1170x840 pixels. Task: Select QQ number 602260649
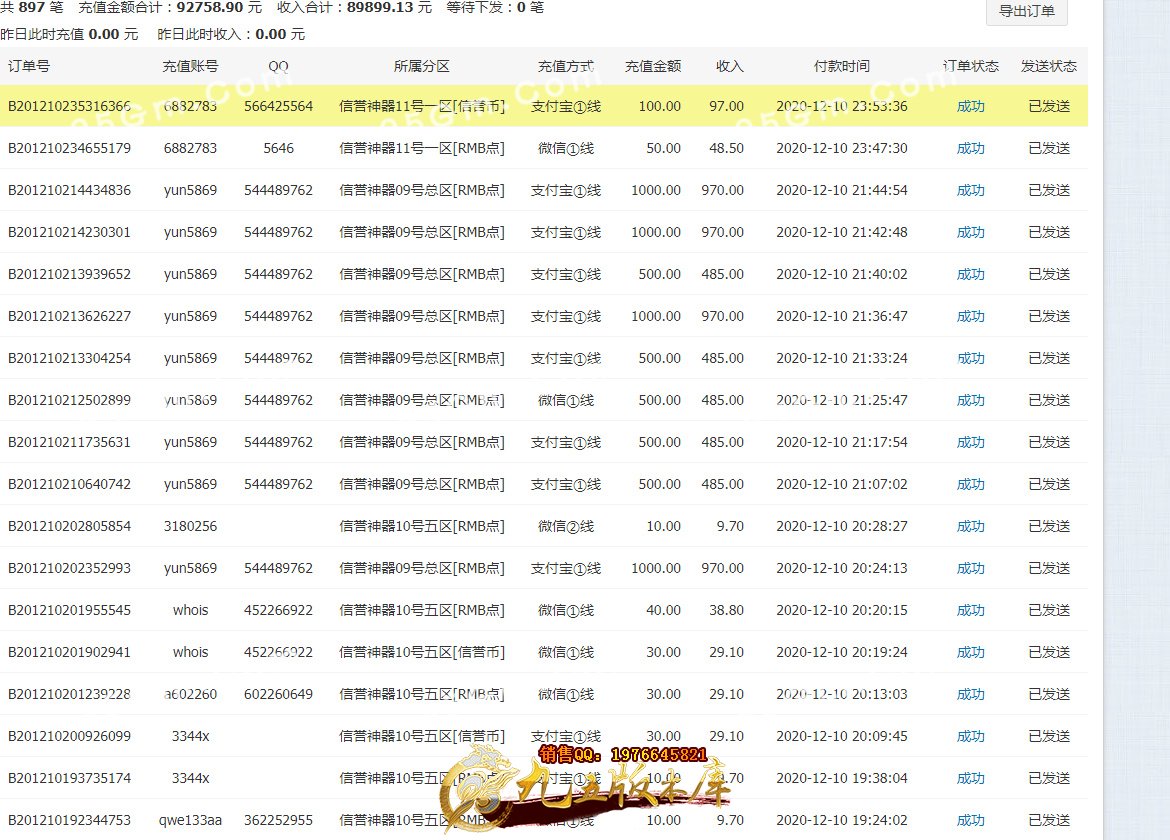coord(278,694)
